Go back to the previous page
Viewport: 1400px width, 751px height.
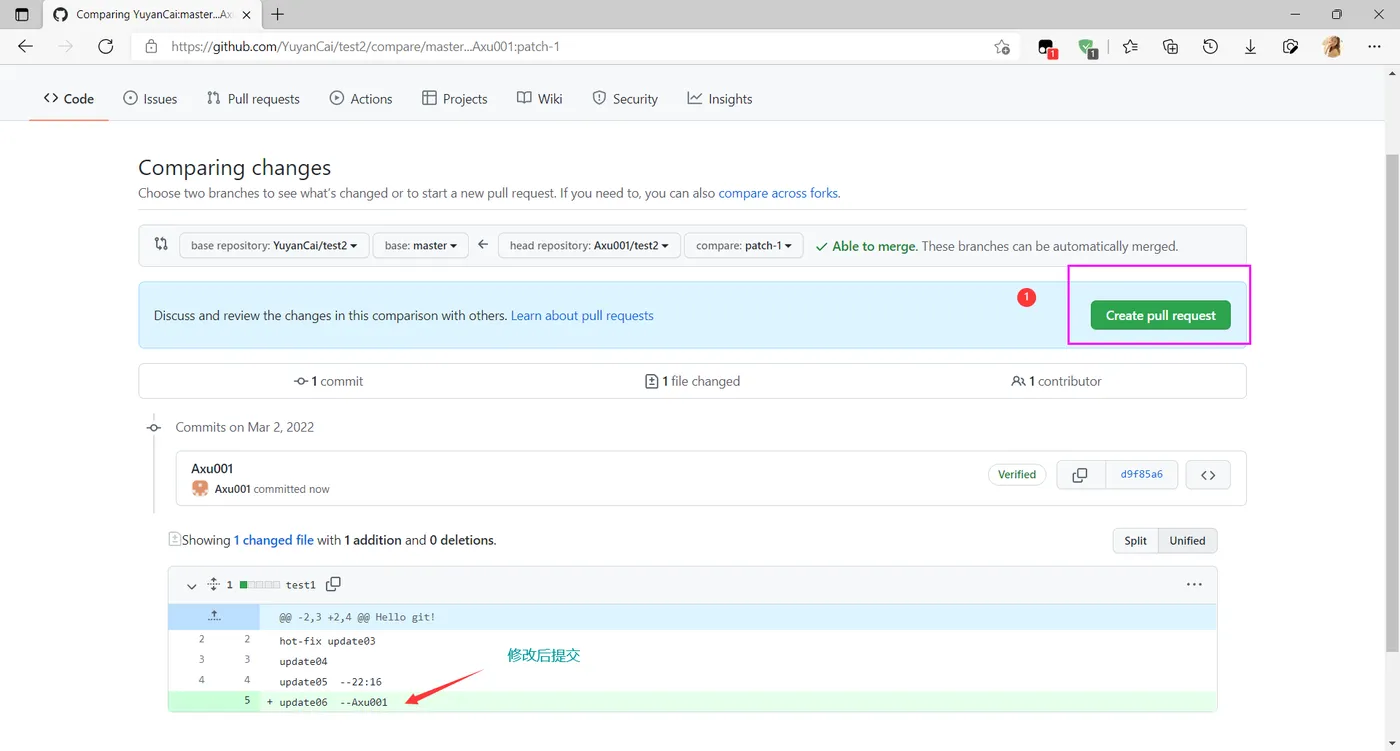point(26,46)
